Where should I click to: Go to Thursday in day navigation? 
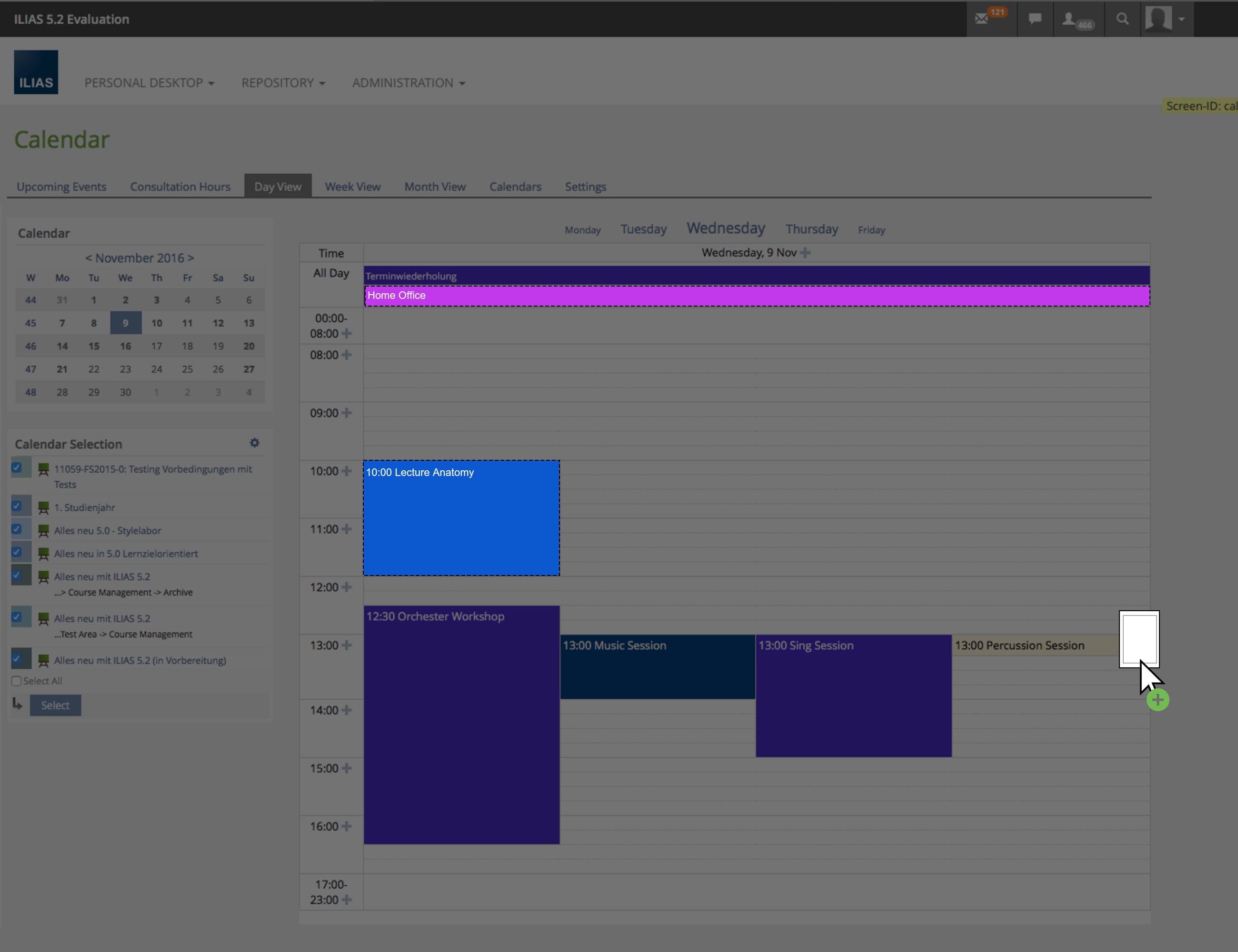[x=812, y=229]
